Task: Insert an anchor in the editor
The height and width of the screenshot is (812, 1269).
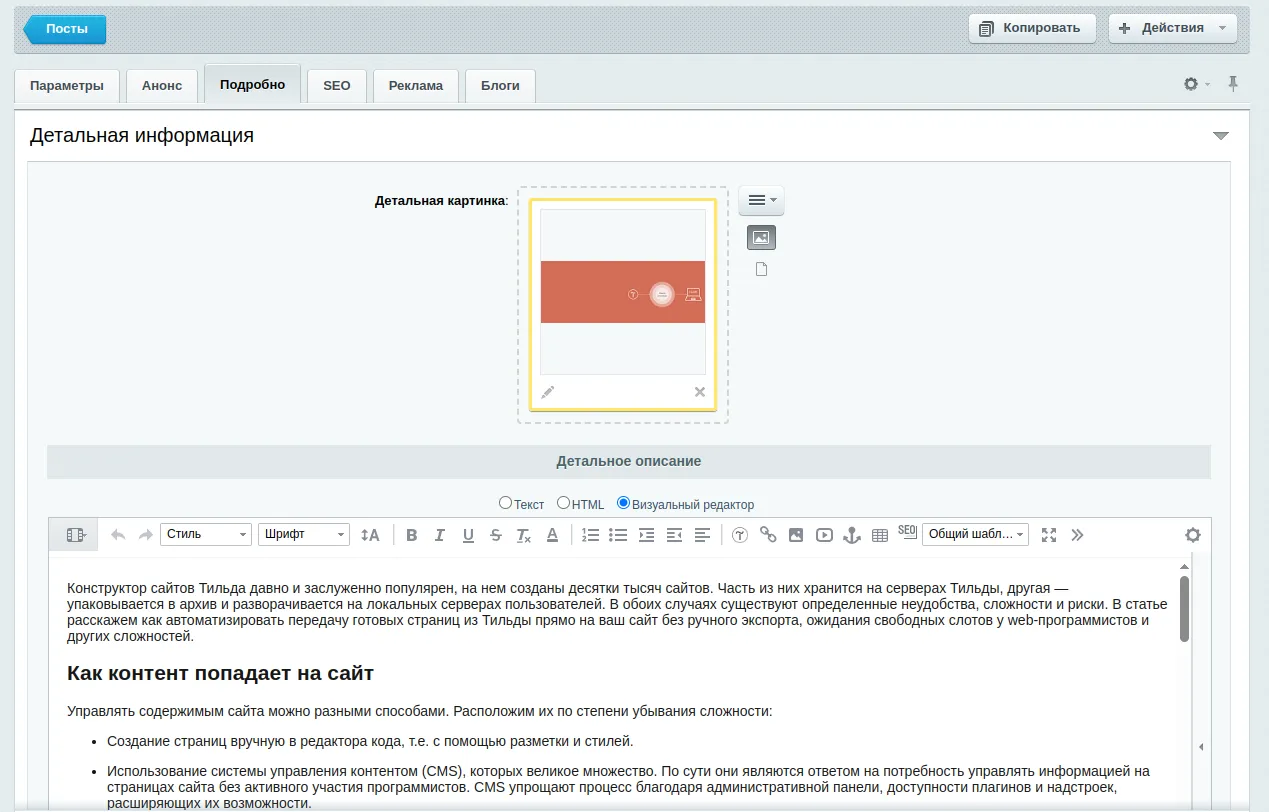Action: pyautogui.click(x=852, y=535)
